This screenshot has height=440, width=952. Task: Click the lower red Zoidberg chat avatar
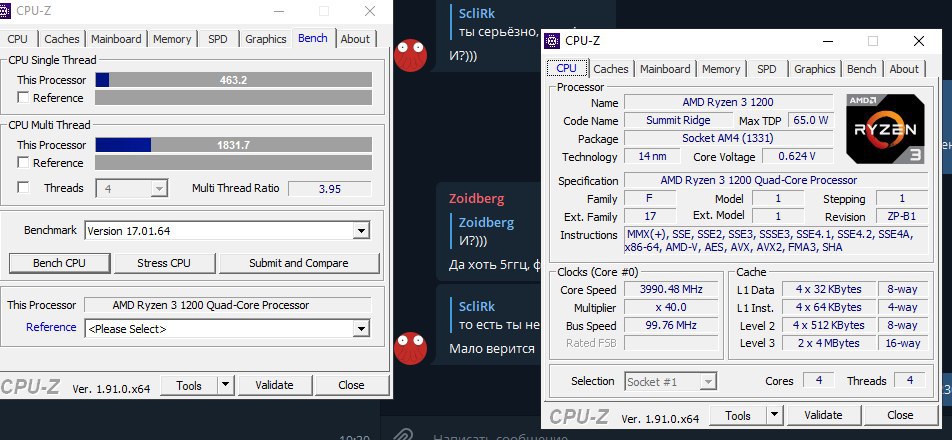point(410,348)
